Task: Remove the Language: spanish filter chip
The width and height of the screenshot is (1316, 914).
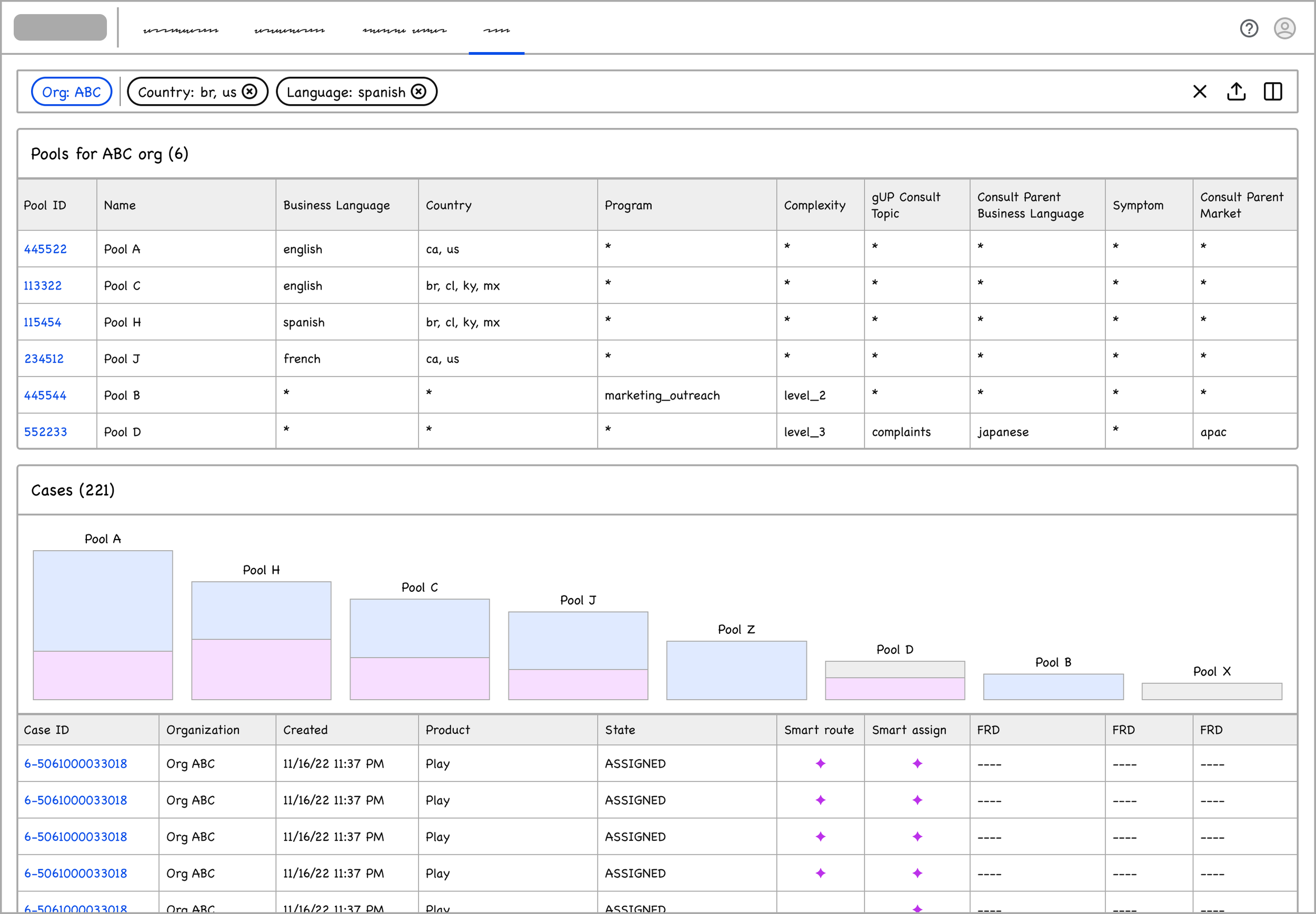Action: [419, 92]
